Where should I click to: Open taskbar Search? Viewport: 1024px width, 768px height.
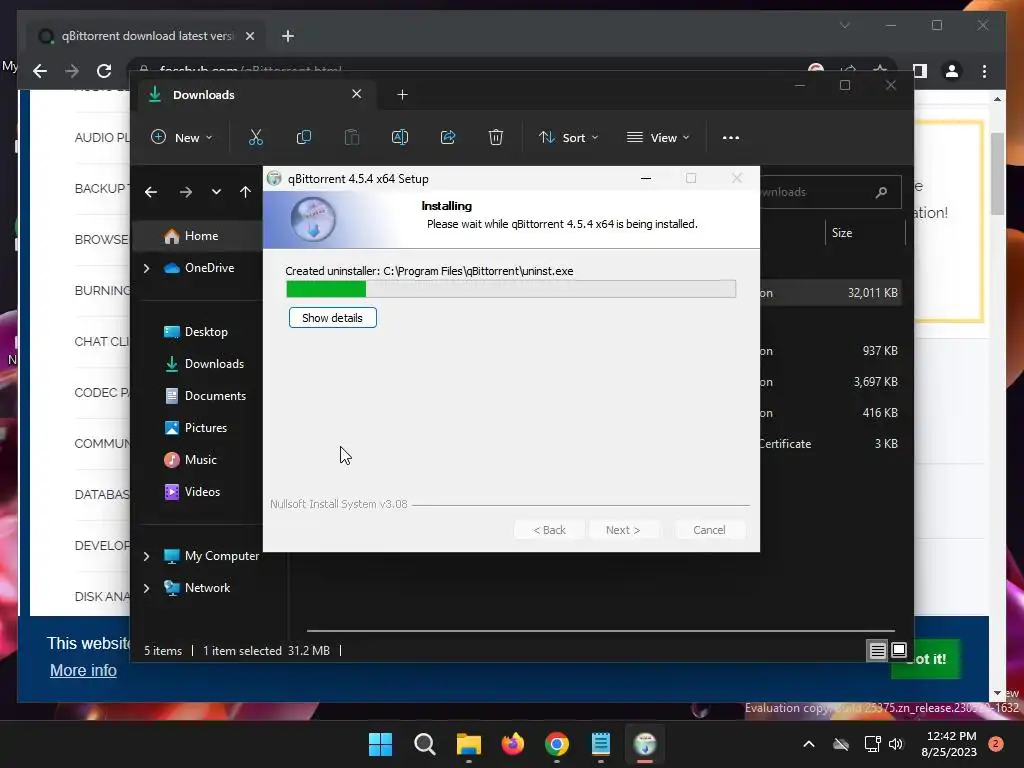coord(424,744)
